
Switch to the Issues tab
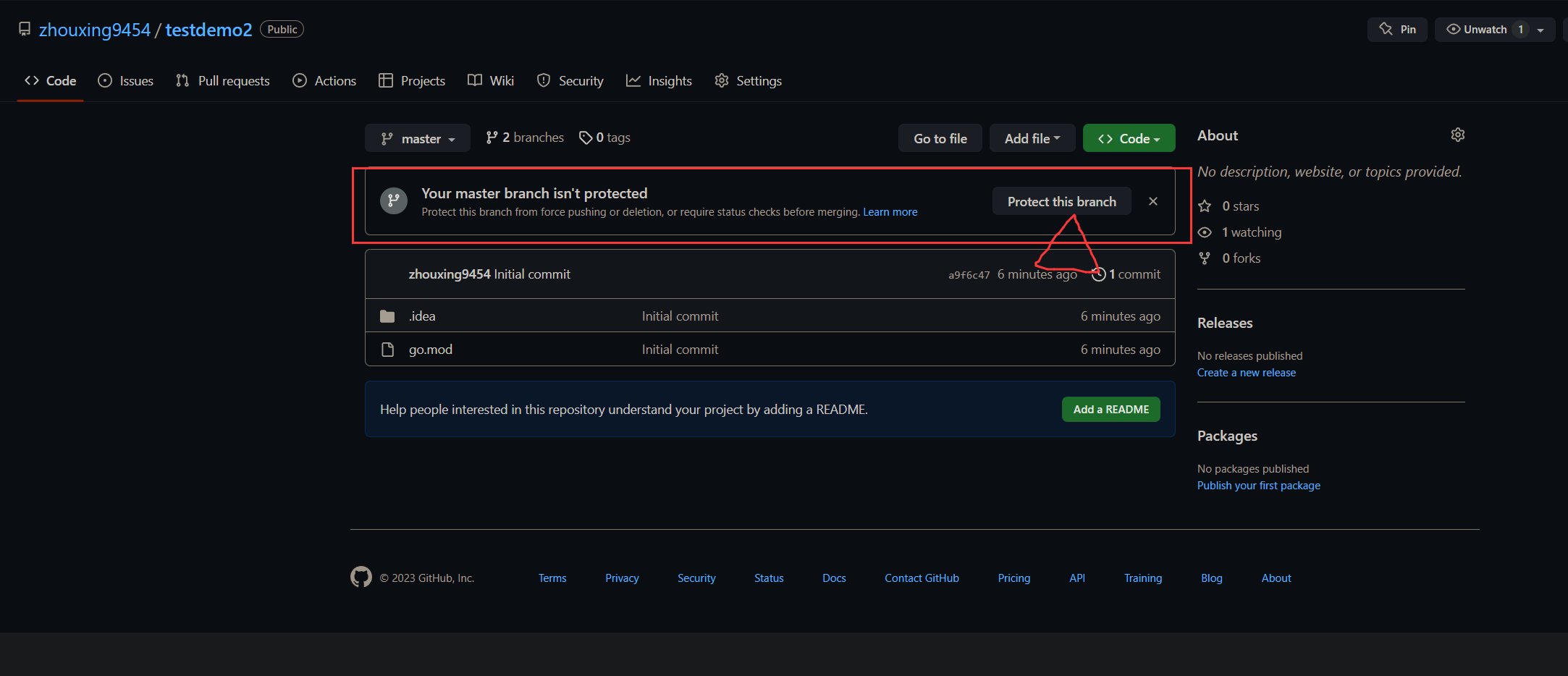point(126,81)
